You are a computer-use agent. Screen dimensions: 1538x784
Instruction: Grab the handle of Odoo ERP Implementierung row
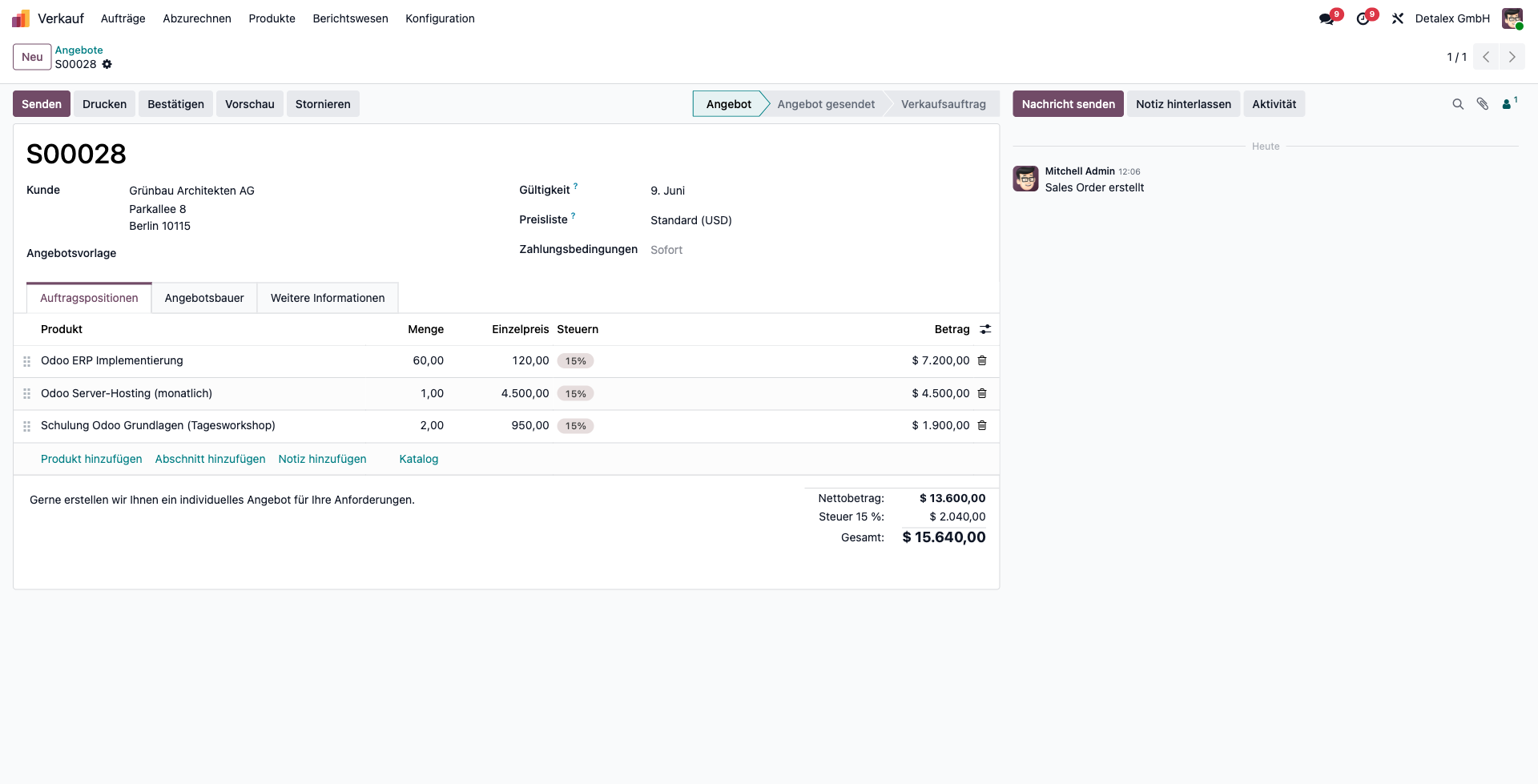coord(27,361)
